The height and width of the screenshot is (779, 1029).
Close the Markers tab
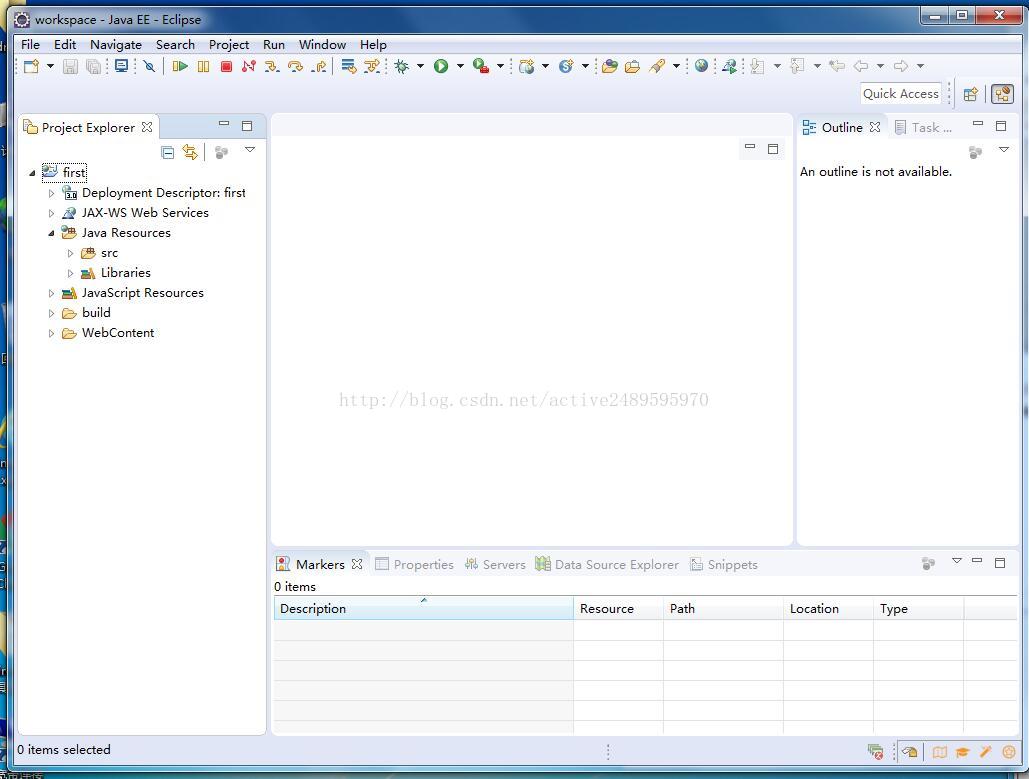click(357, 564)
